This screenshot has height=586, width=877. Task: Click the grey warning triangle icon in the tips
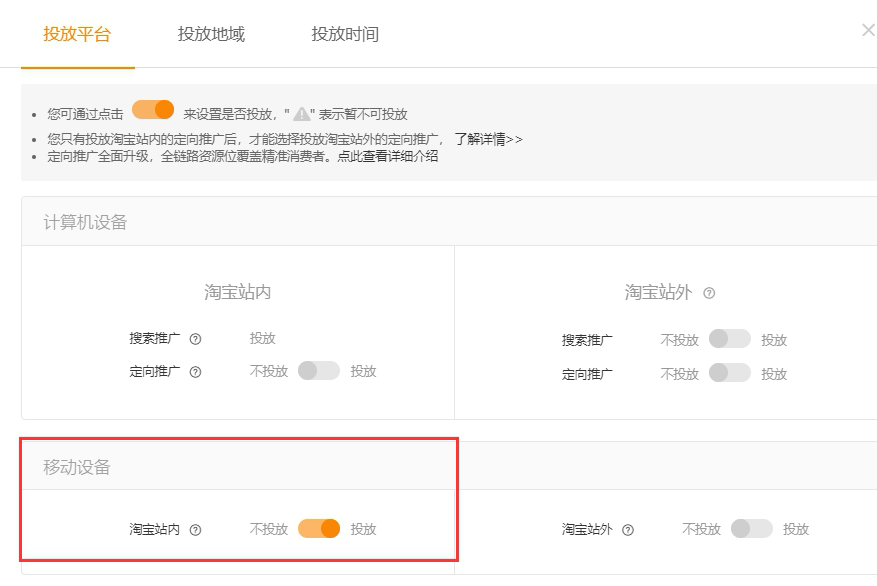click(301, 114)
